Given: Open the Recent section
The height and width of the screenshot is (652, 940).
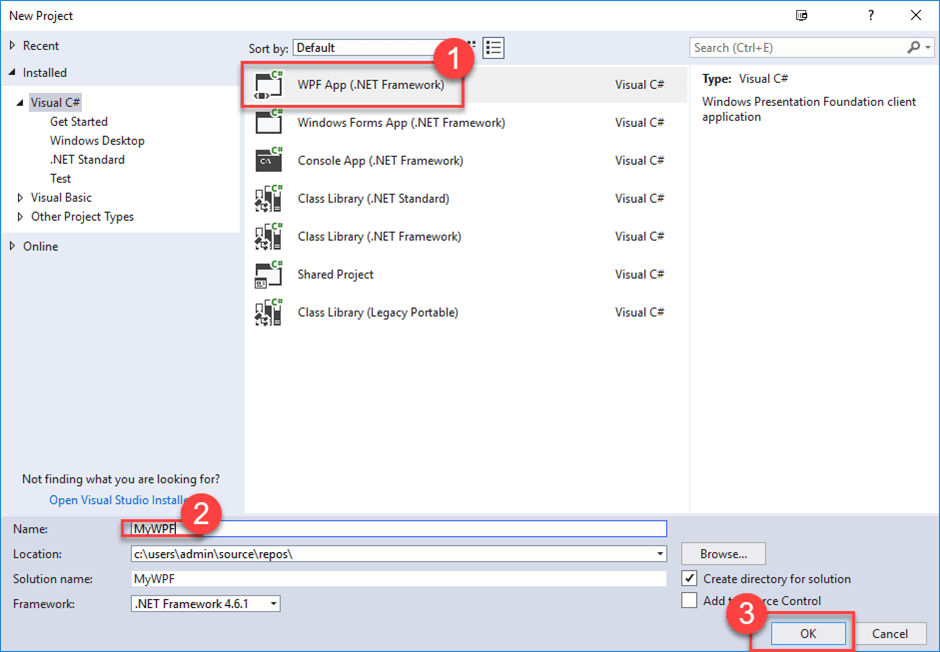Looking at the screenshot, I should tap(38, 45).
